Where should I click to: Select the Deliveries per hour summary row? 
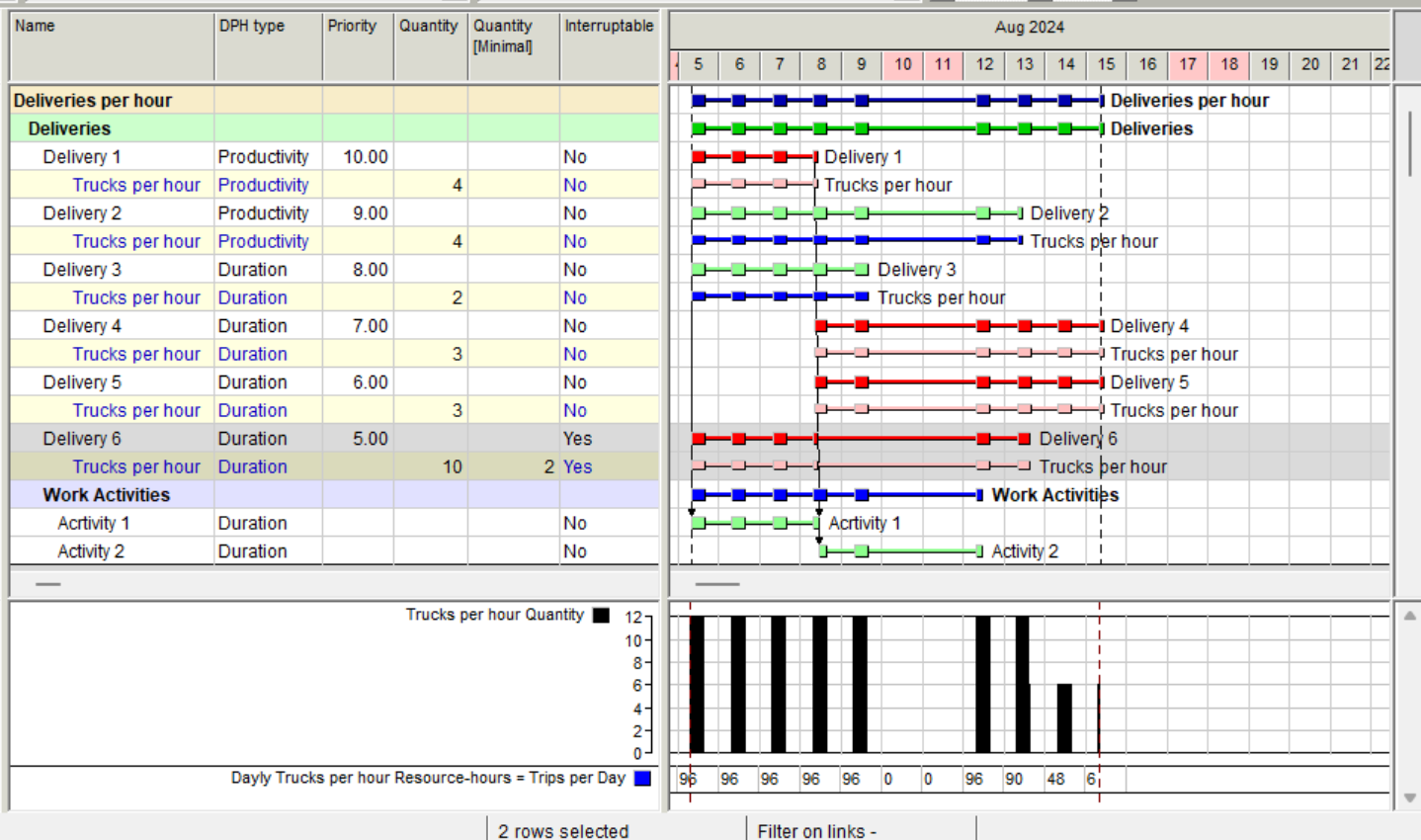334,100
